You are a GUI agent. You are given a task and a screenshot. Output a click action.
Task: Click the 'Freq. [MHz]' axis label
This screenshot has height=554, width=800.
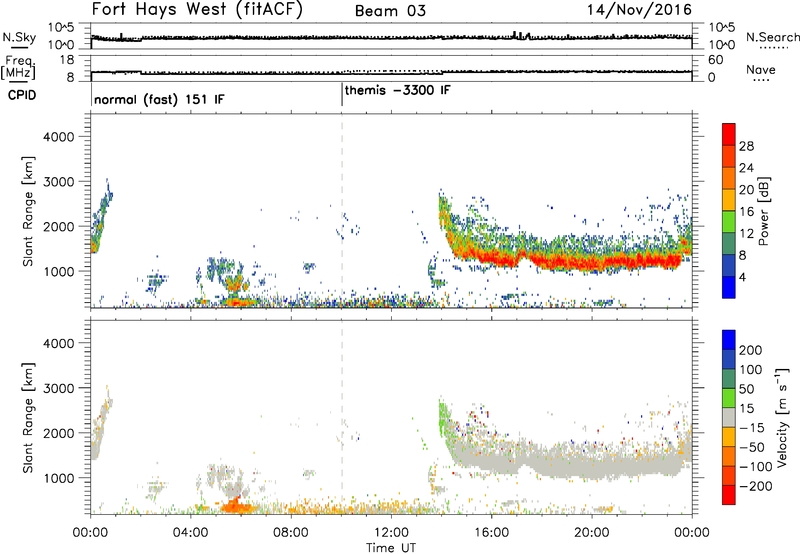point(18,67)
